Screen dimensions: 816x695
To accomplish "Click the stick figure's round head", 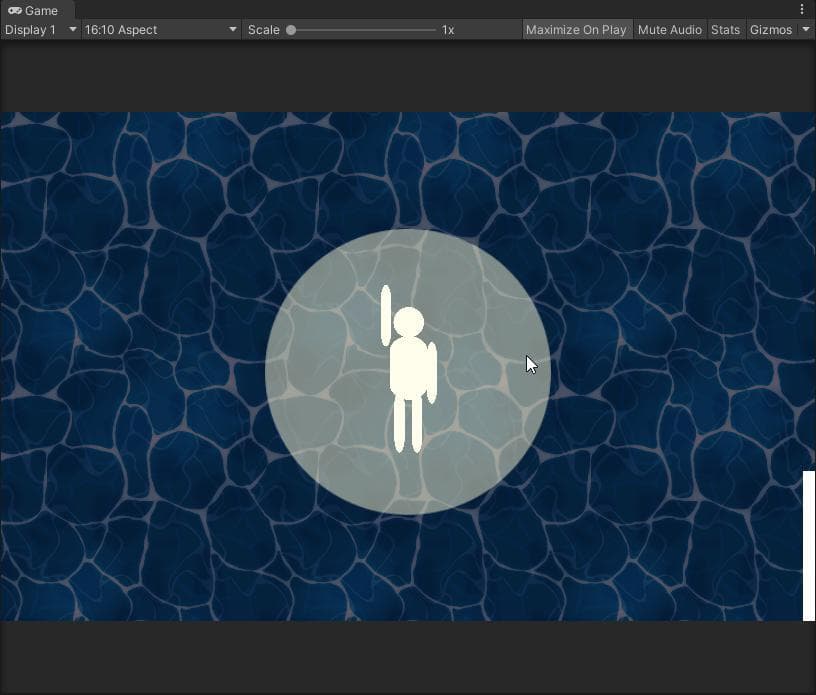I will click(409, 322).
